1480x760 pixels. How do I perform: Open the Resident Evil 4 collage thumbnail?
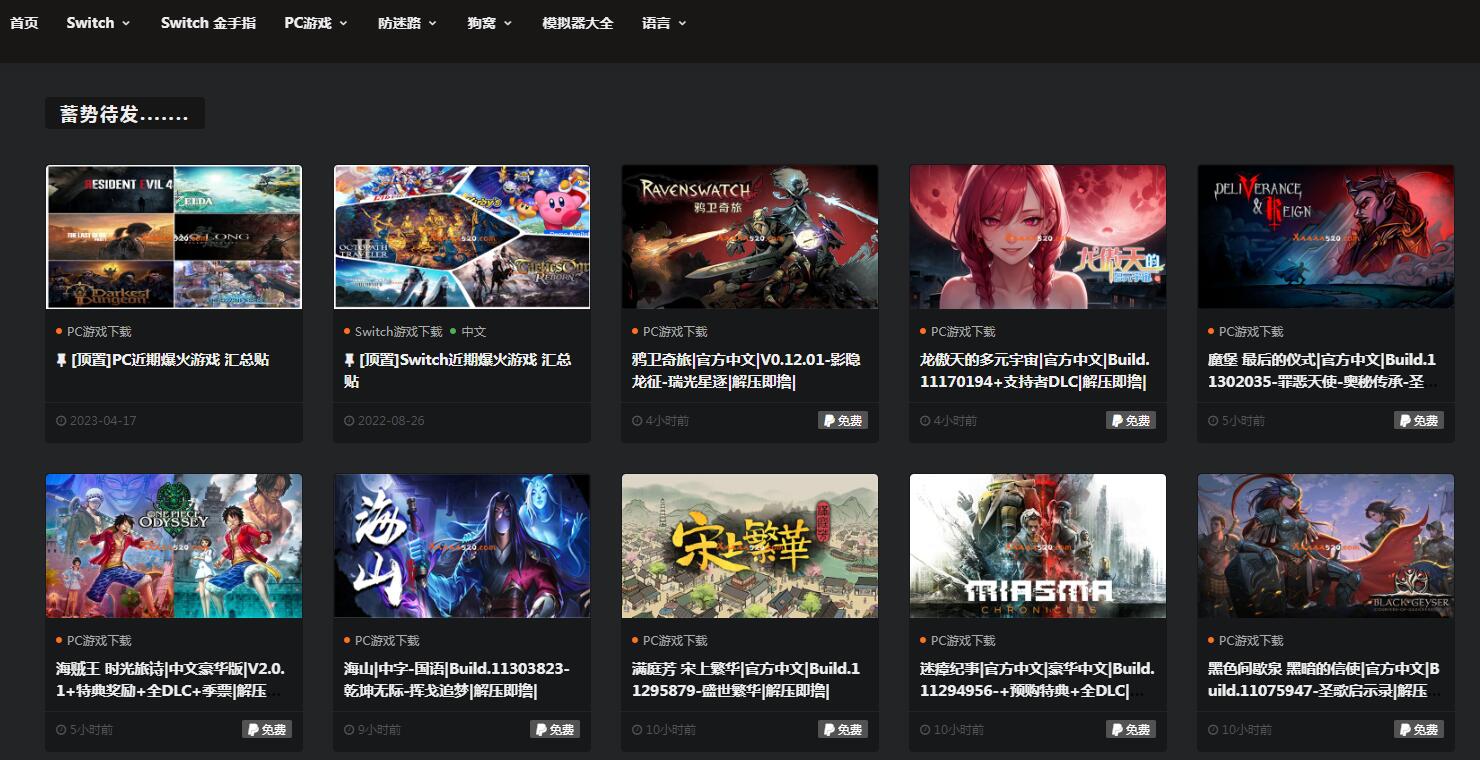pos(174,237)
